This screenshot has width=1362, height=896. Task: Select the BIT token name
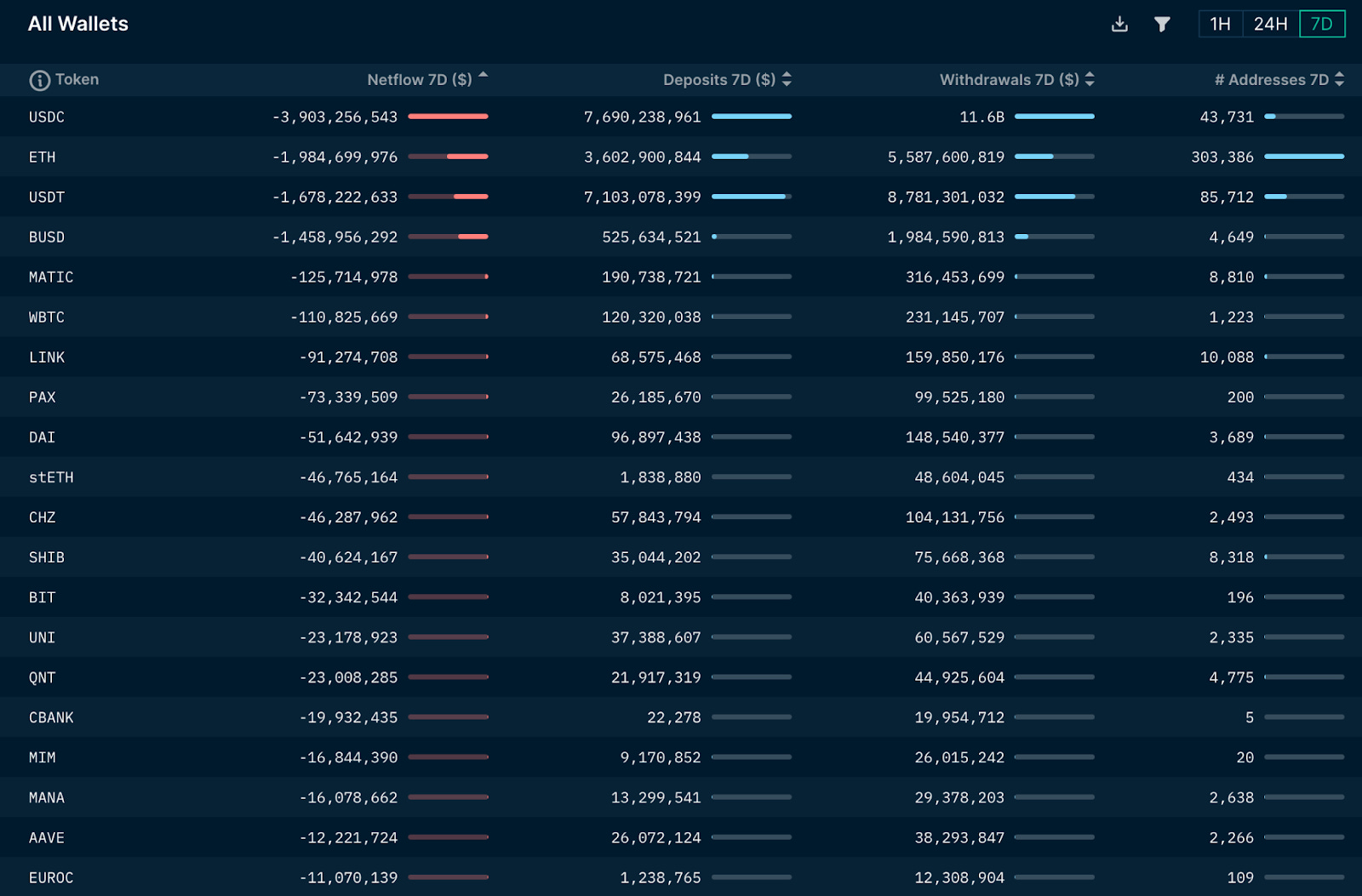42,596
